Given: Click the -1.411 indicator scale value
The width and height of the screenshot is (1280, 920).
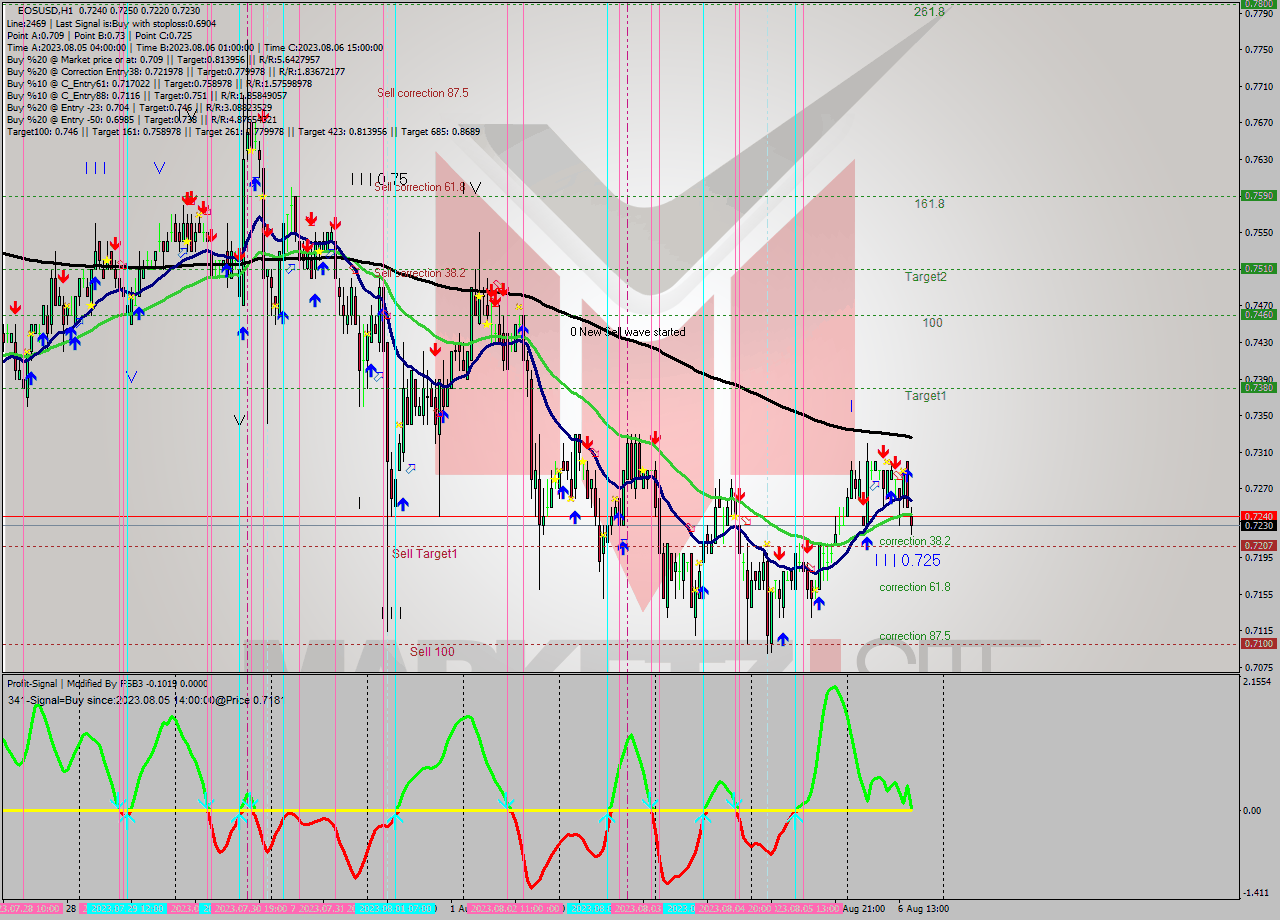Looking at the screenshot, I should 1257,893.
